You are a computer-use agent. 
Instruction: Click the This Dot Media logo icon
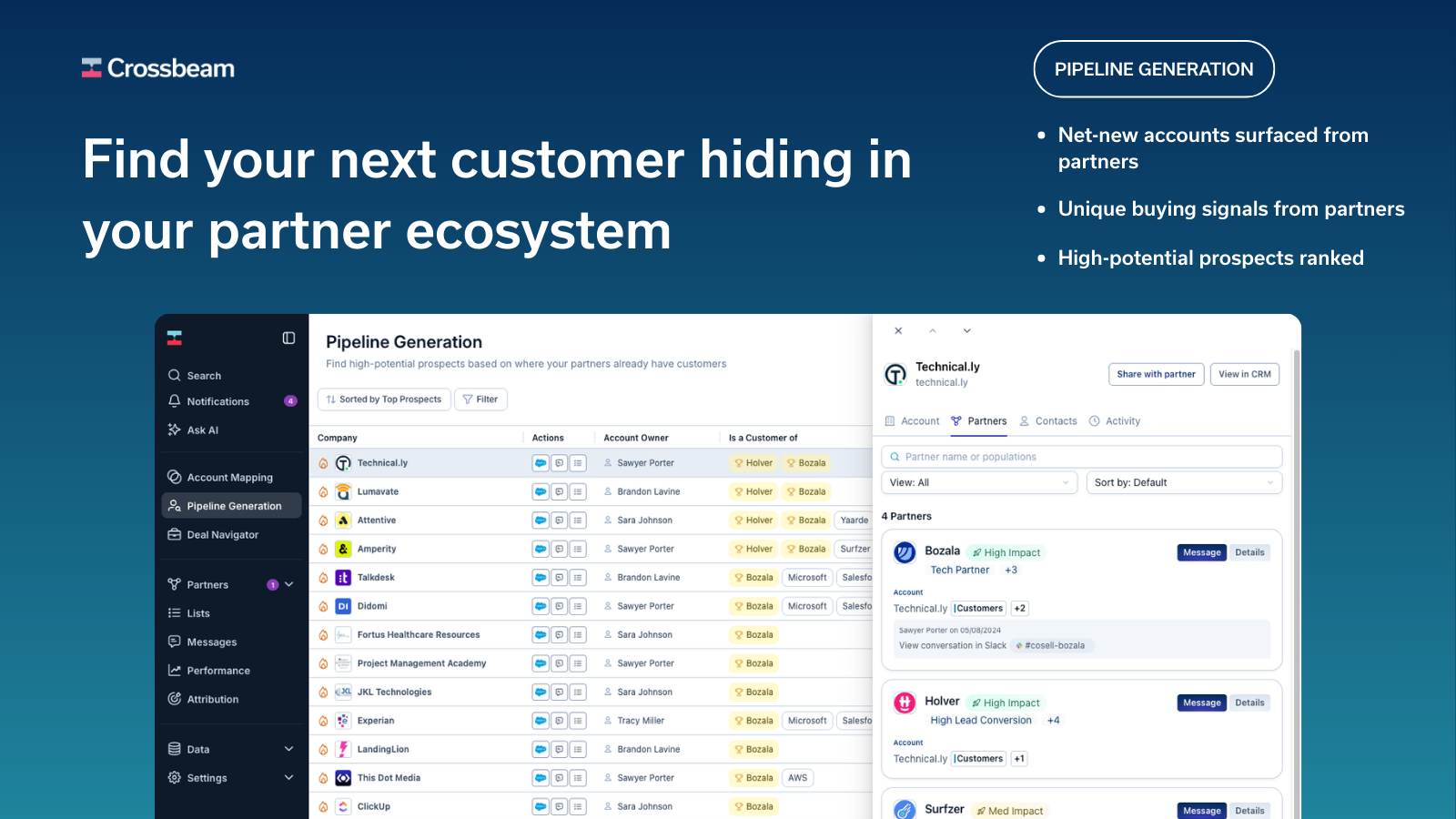343,778
